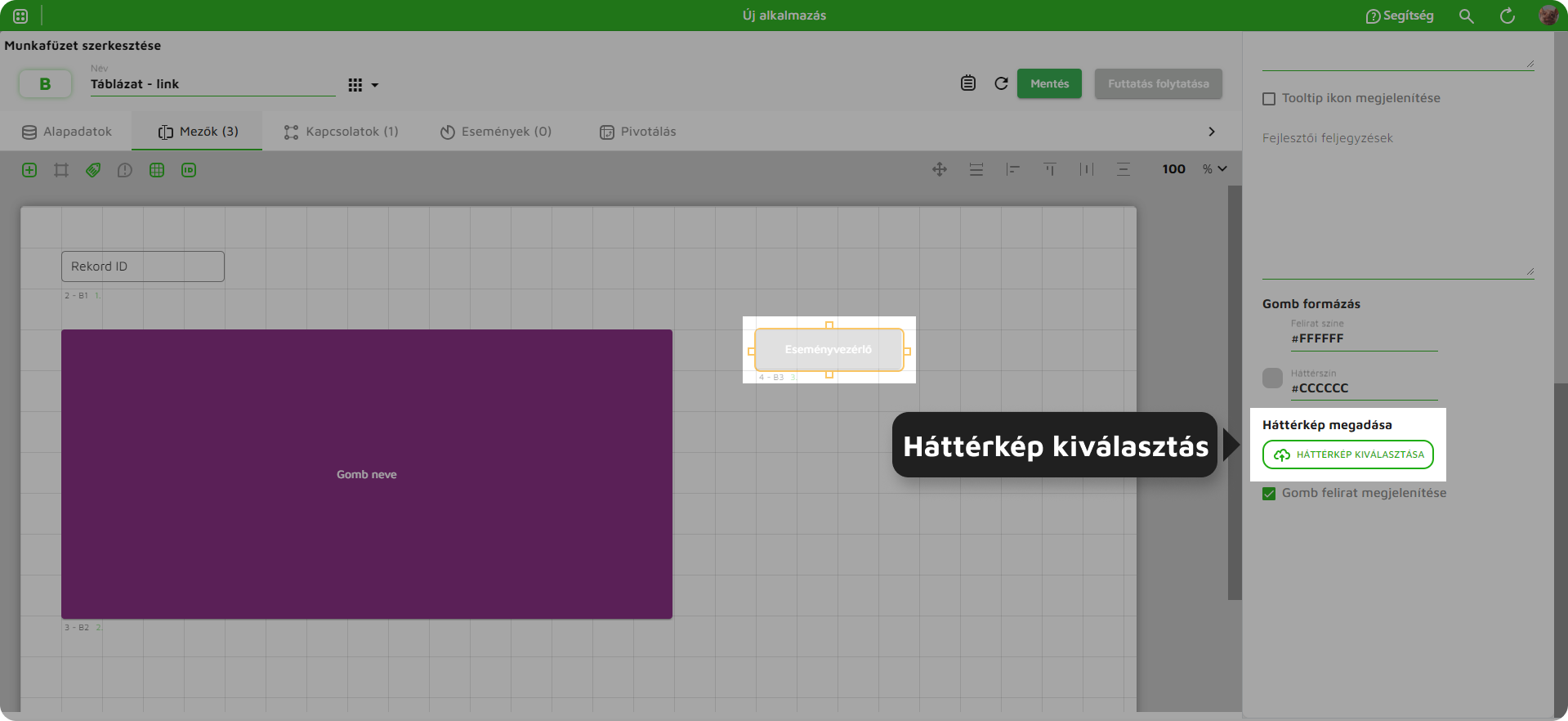Select the Eseményvezérlő button on canvas

(829, 350)
